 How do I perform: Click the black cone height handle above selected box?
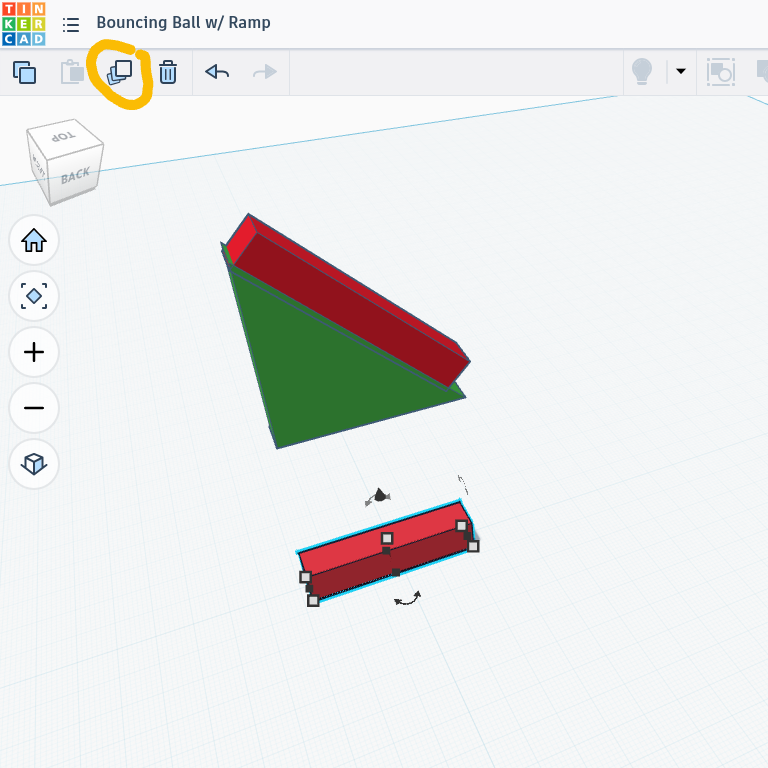(x=380, y=495)
